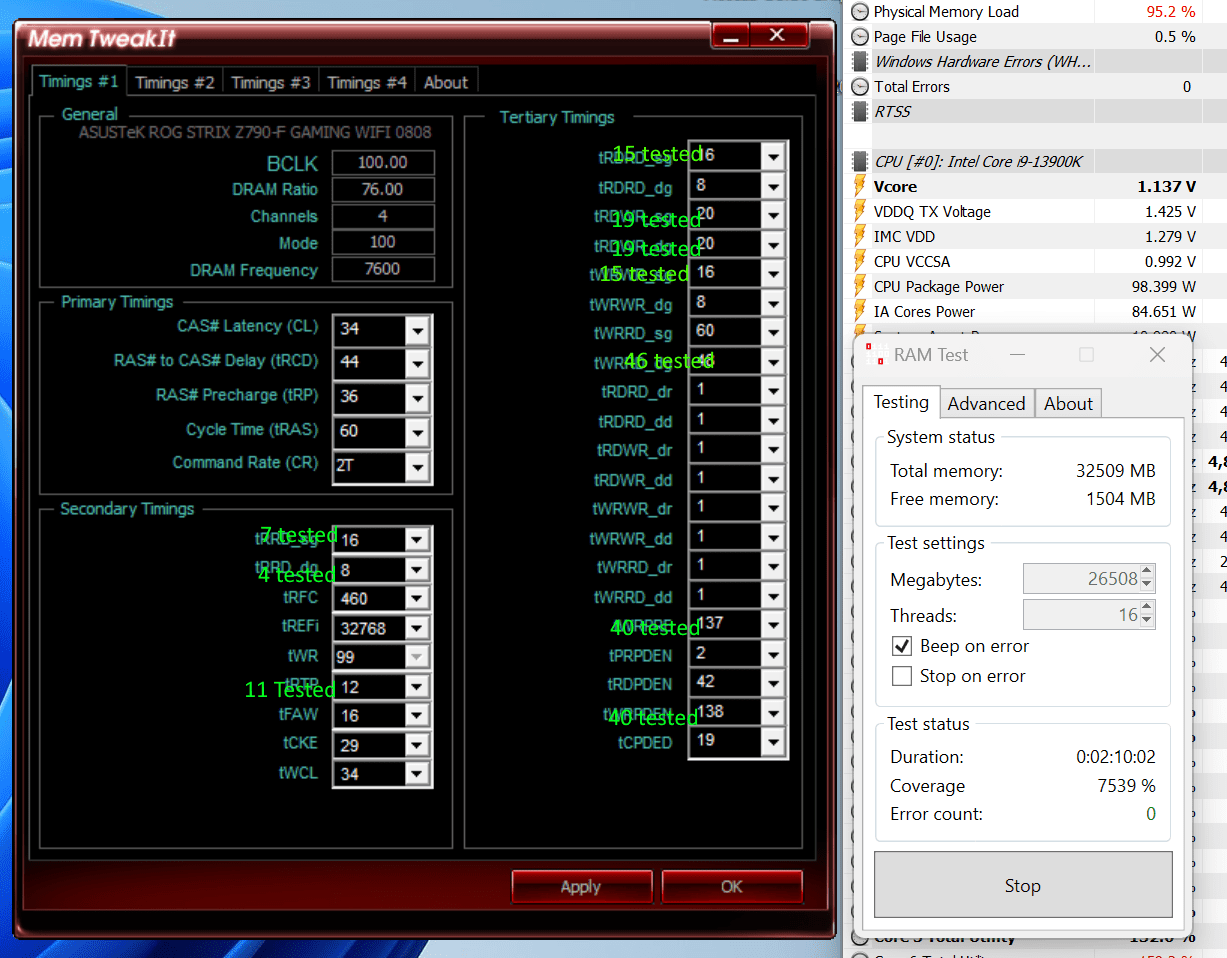Click the VDDQ TX Voltage bolt icon
The width and height of the screenshot is (1227, 958).
pyautogui.click(x=859, y=212)
